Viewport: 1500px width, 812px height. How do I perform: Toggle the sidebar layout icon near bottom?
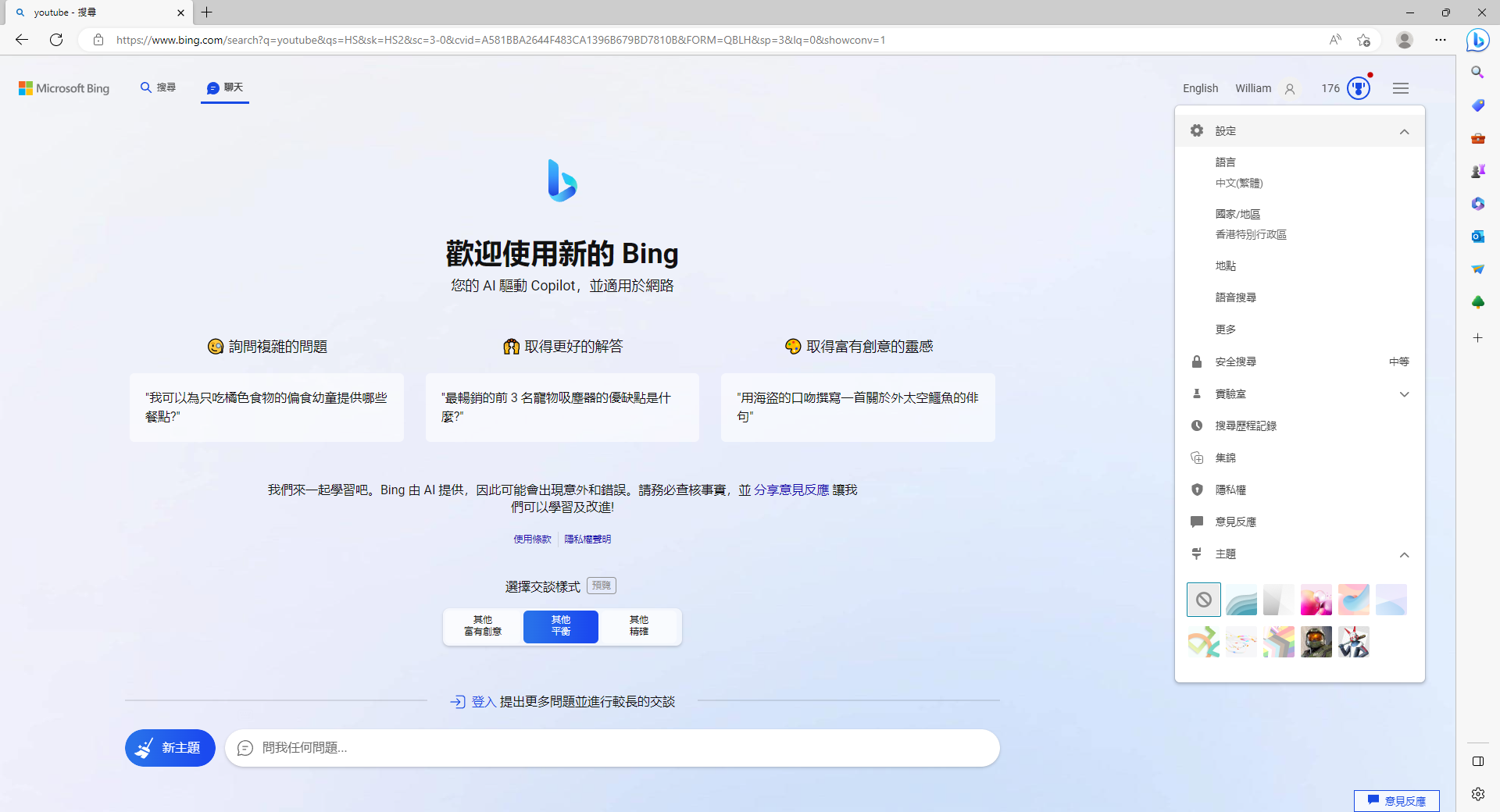coord(1477,761)
